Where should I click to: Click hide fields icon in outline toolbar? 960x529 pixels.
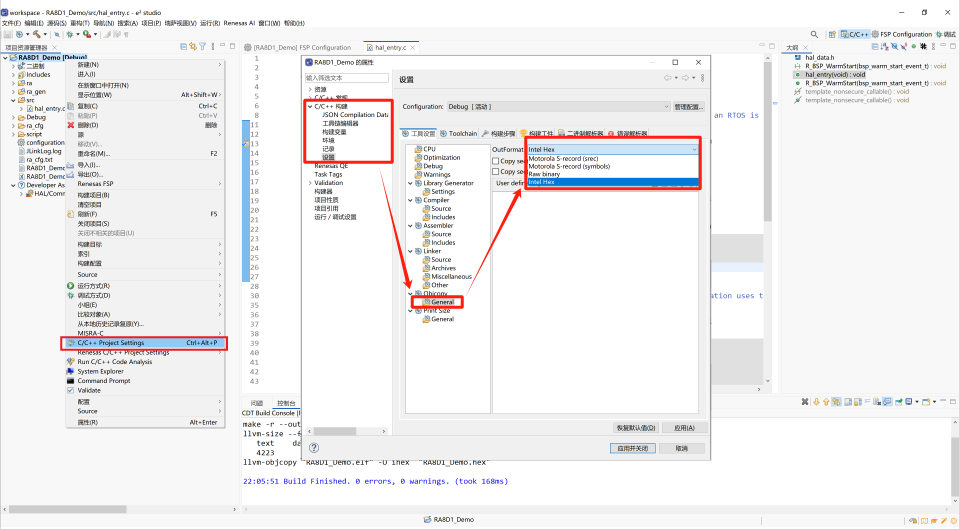tap(894, 47)
